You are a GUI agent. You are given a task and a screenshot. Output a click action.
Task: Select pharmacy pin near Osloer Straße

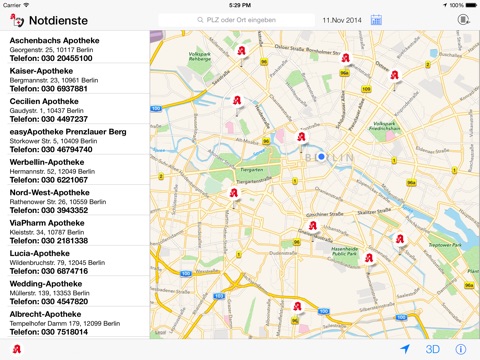346,58
